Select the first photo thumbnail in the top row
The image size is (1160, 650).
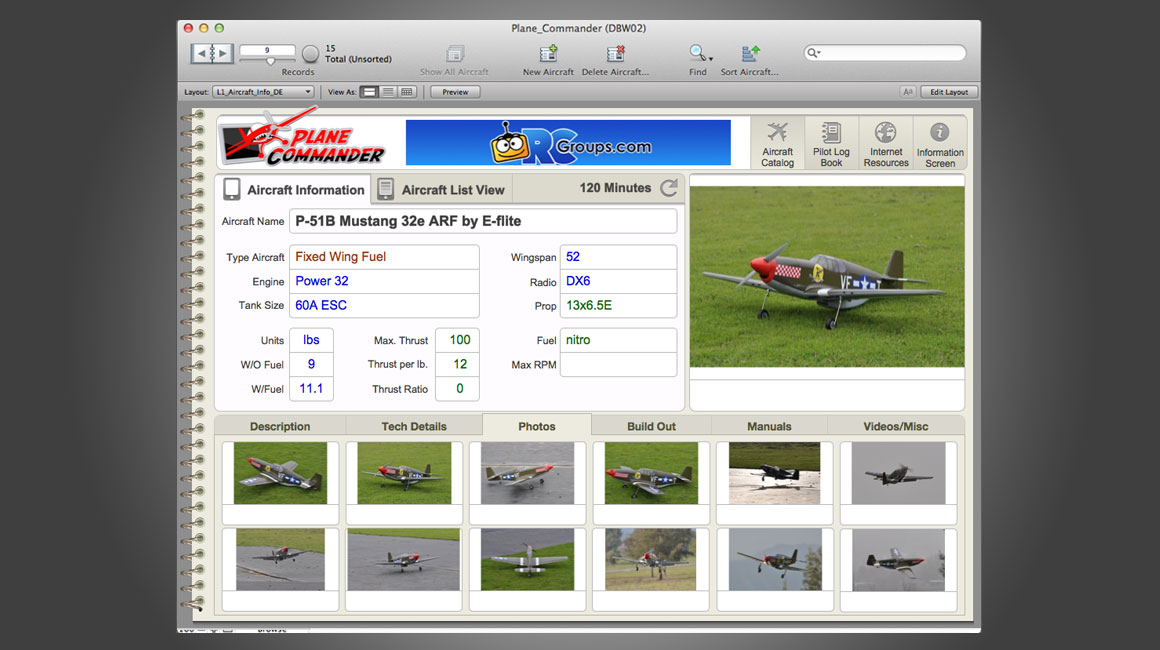pos(280,473)
